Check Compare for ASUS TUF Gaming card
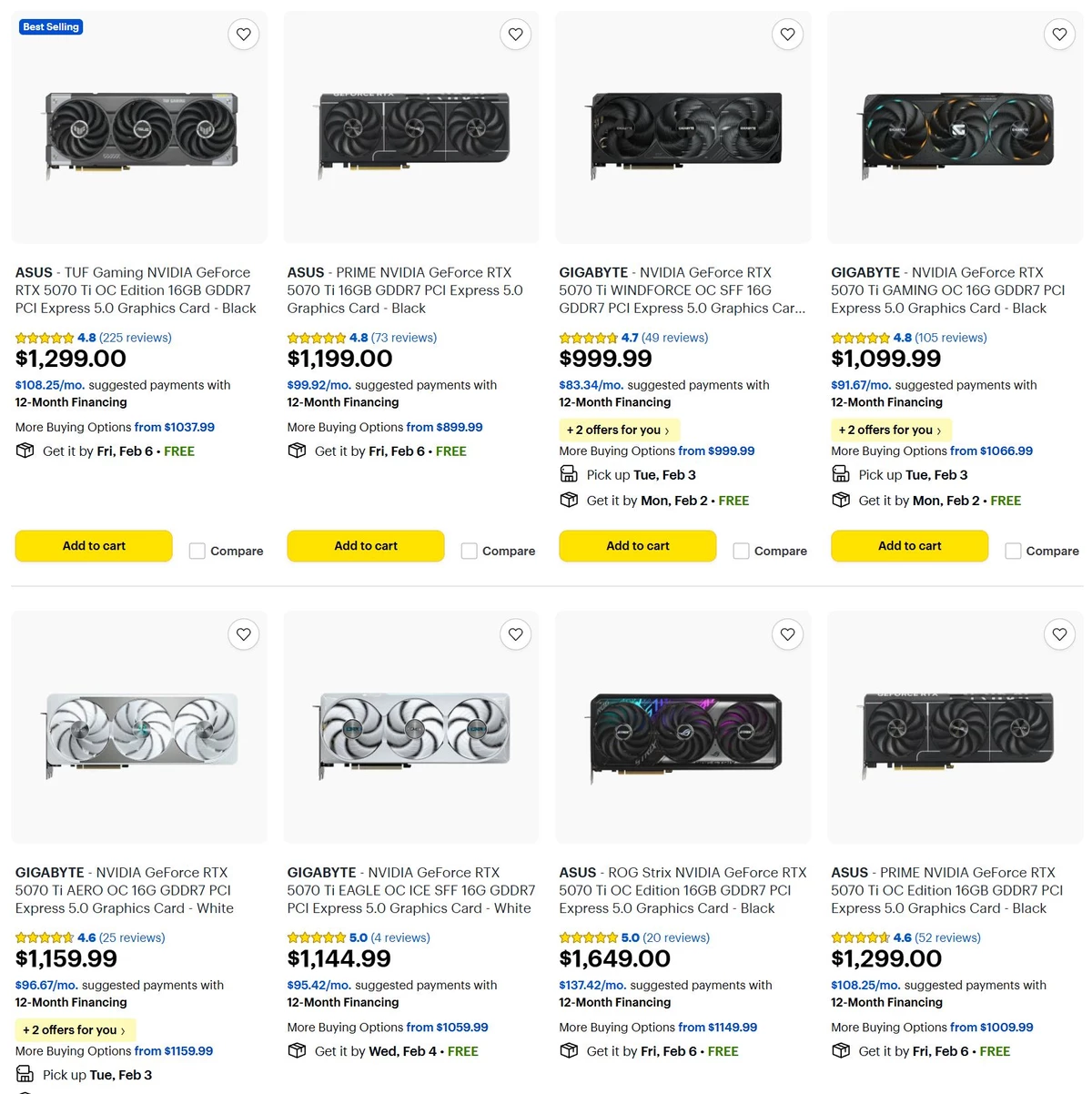 coord(197,551)
